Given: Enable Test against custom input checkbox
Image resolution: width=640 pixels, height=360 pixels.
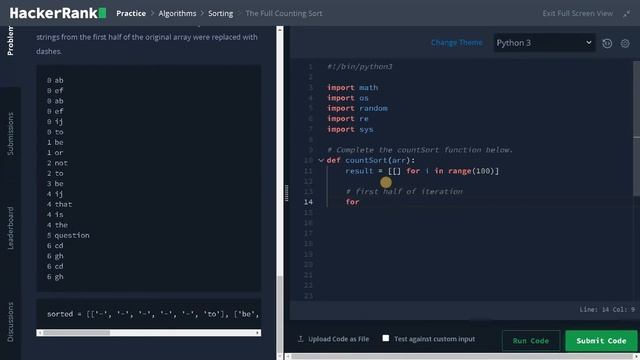Looking at the screenshot, I should pos(386,338).
